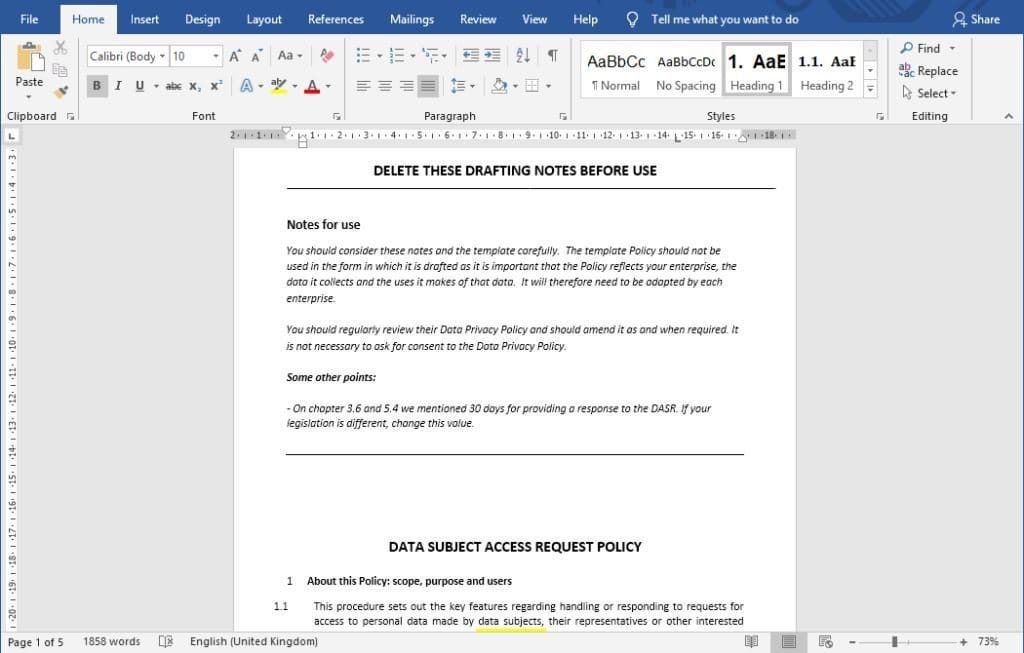Viewport: 1024px width, 653px height.
Task: Click the Replace button
Action: (929, 70)
